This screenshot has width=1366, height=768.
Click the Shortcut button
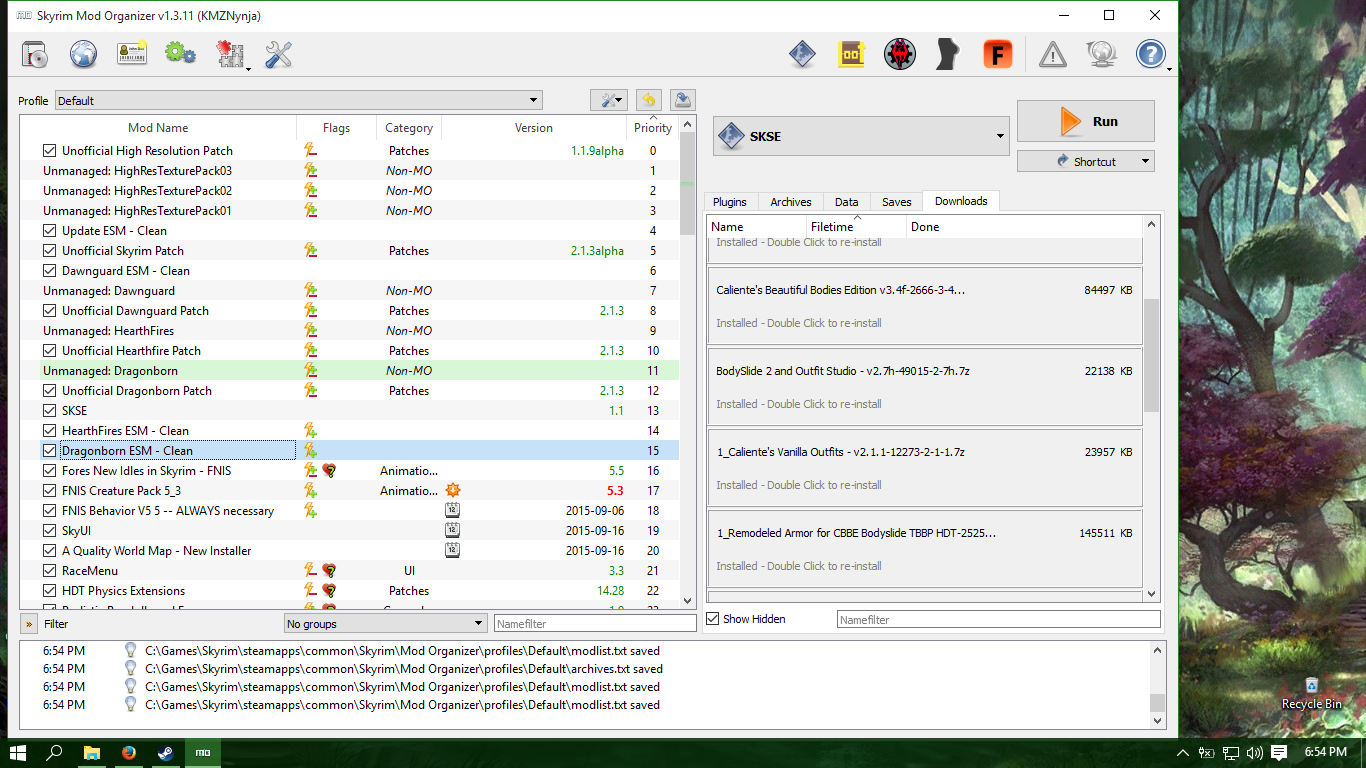1085,161
